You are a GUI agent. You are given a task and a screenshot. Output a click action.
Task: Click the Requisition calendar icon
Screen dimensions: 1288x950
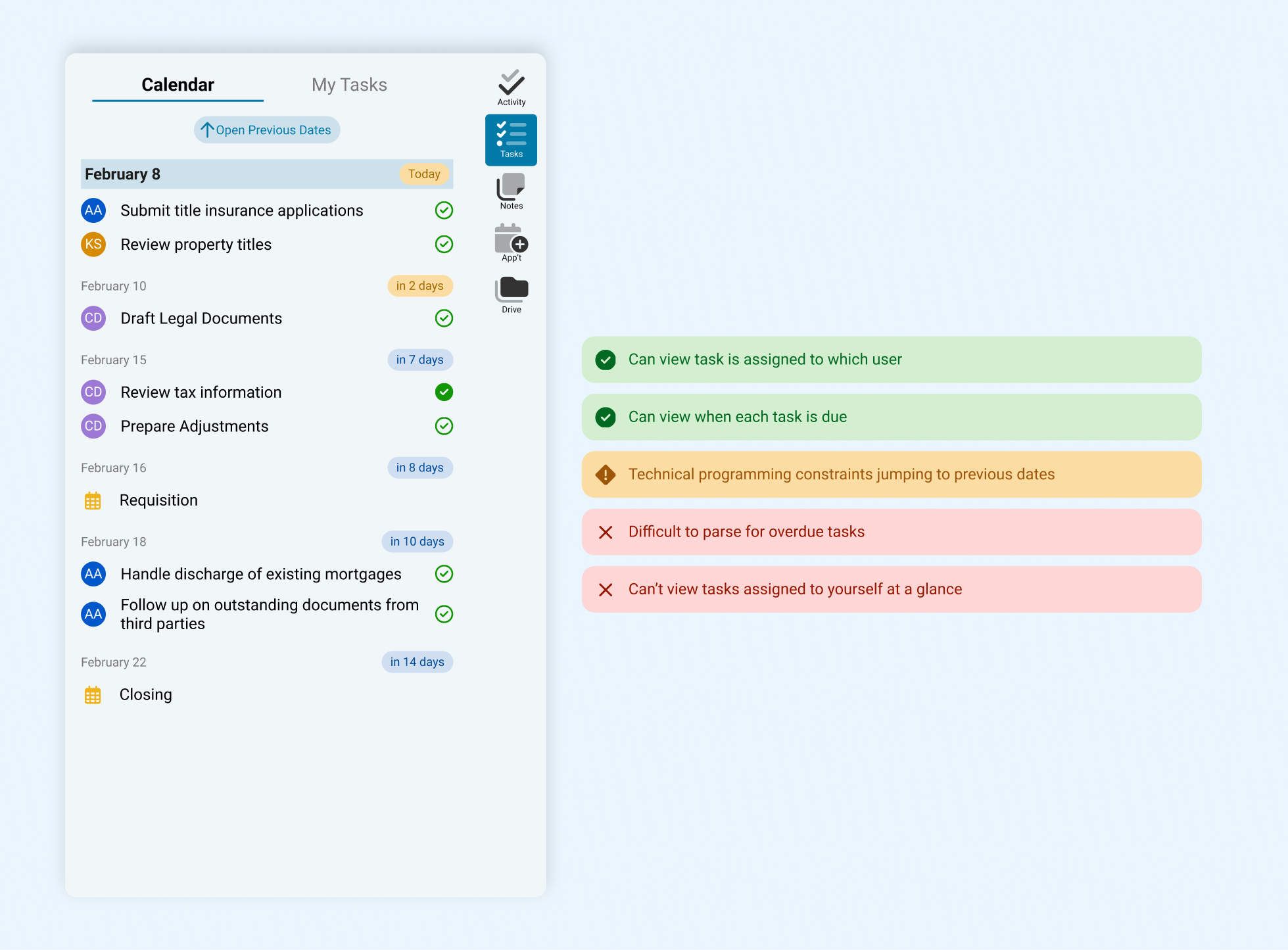click(x=93, y=501)
